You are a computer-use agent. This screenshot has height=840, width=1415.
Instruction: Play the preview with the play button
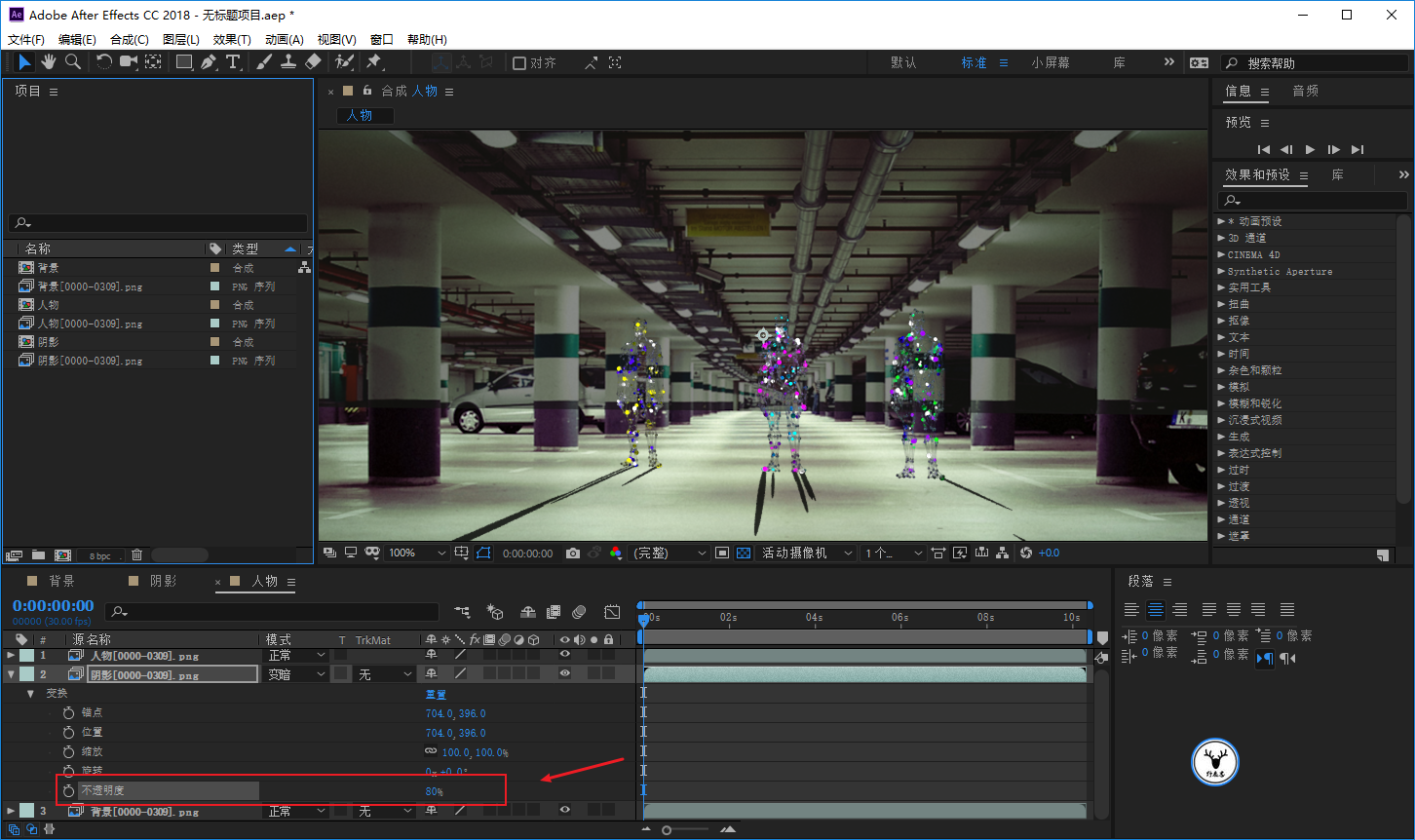[1311, 149]
